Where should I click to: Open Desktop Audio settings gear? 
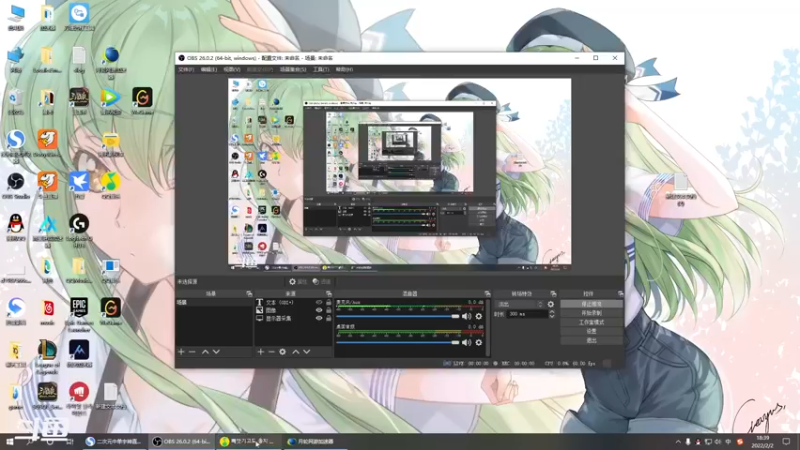[x=479, y=342]
